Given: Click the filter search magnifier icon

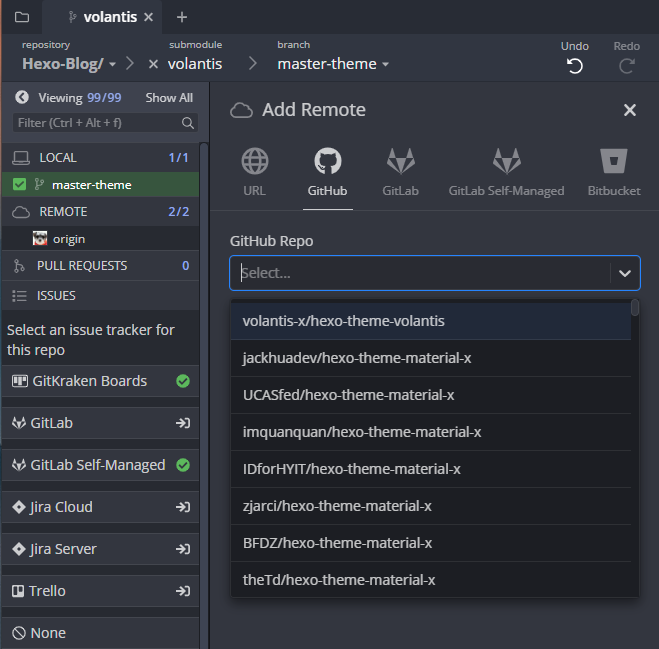Looking at the screenshot, I should tap(188, 123).
